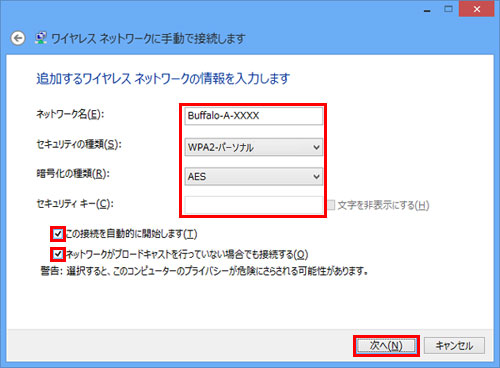Screen dimensions: 500x368
Task: Click the ネットワーク名(E) label
Action: pyautogui.click(x=70, y=114)
